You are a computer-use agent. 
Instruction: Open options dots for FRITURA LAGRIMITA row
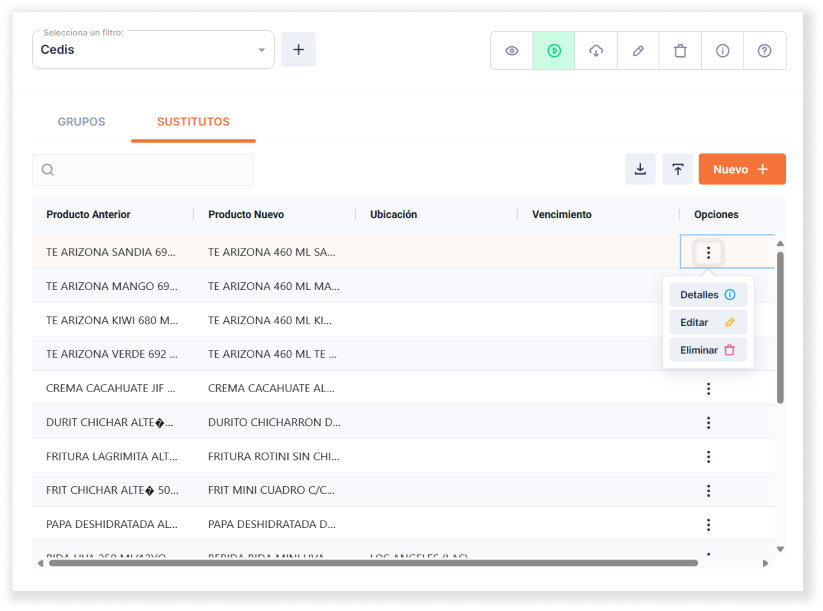tap(708, 457)
